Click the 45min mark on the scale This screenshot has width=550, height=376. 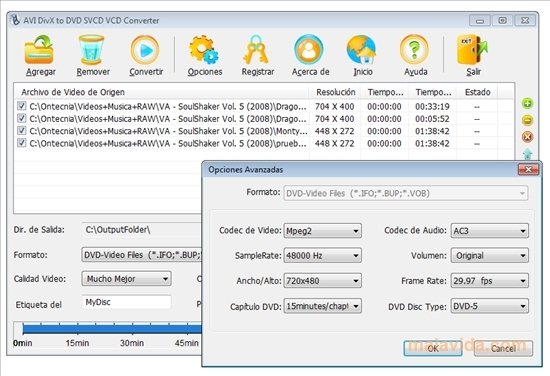click(x=187, y=343)
